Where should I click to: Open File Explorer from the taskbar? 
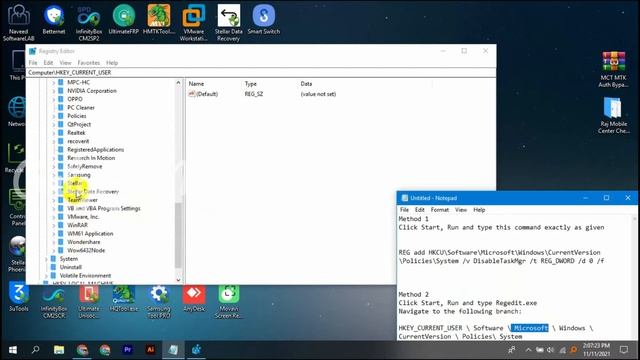click(59, 350)
